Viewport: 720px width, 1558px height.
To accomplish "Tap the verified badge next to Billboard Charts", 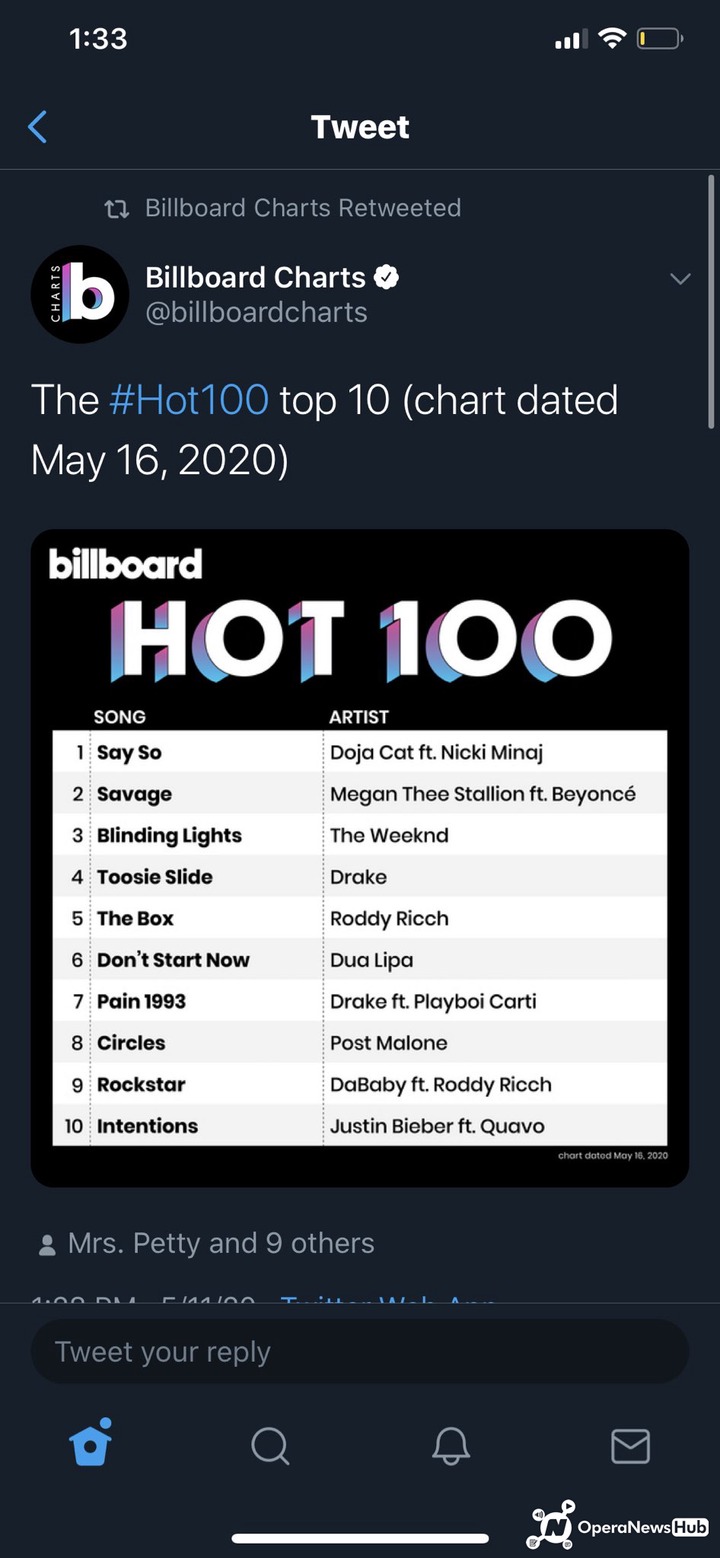I will [386, 277].
